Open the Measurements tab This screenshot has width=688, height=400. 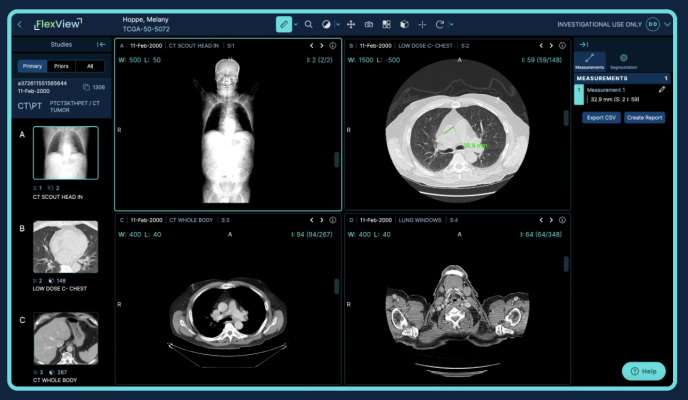[592, 60]
